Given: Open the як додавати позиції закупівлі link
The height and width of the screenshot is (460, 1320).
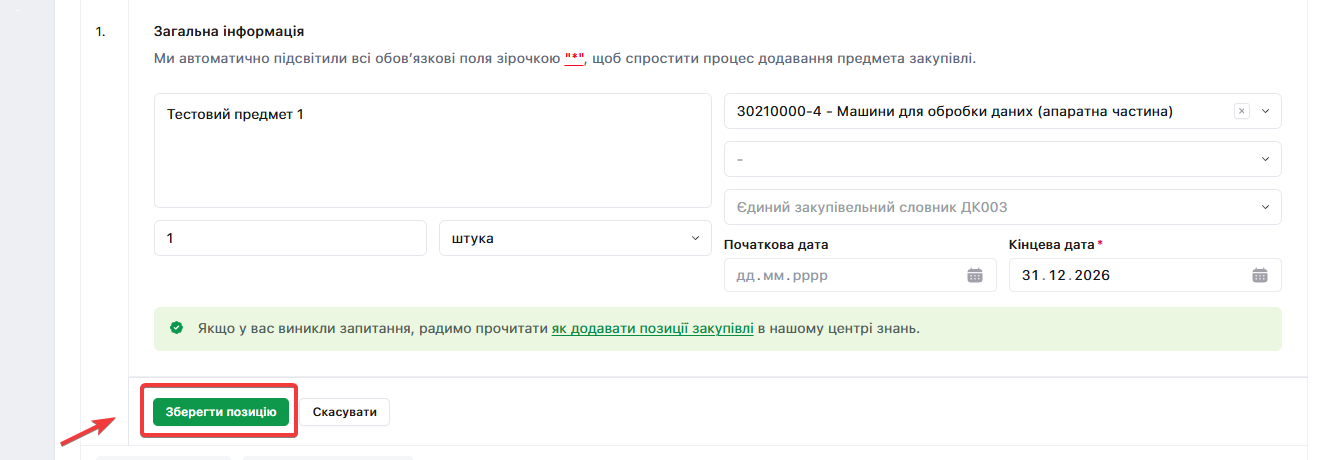Looking at the screenshot, I should coord(652,328).
